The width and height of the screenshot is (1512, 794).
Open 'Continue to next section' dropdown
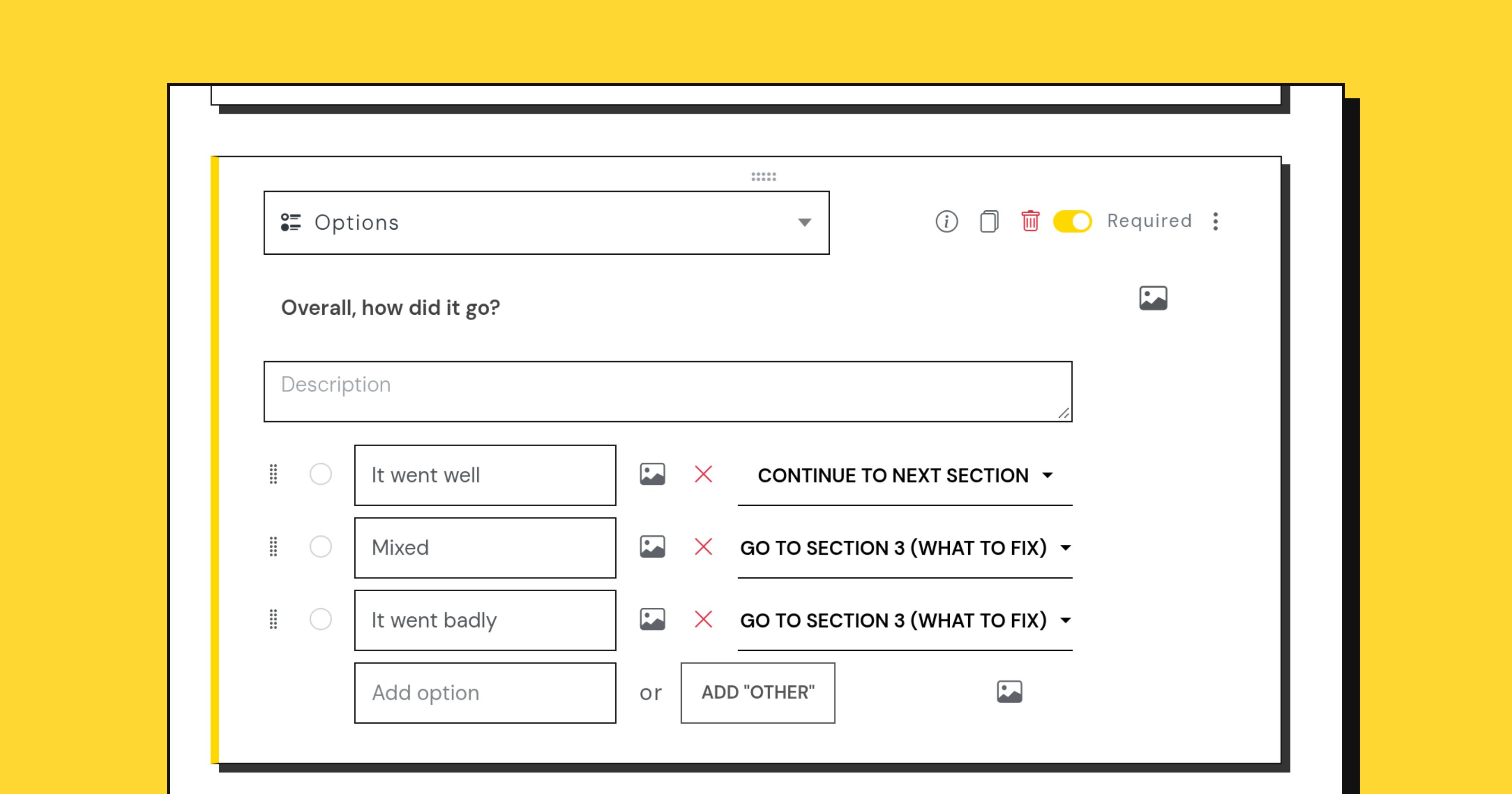click(905, 475)
